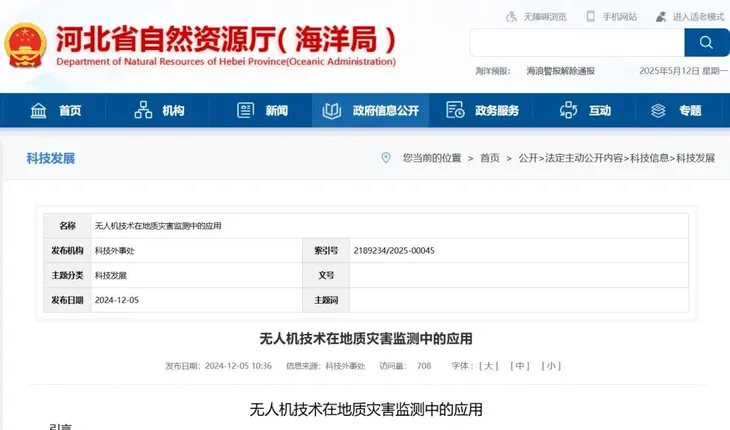Screen dimensions: 730x430
Task: Click the magnifier search button
Action: (x=706, y=43)
